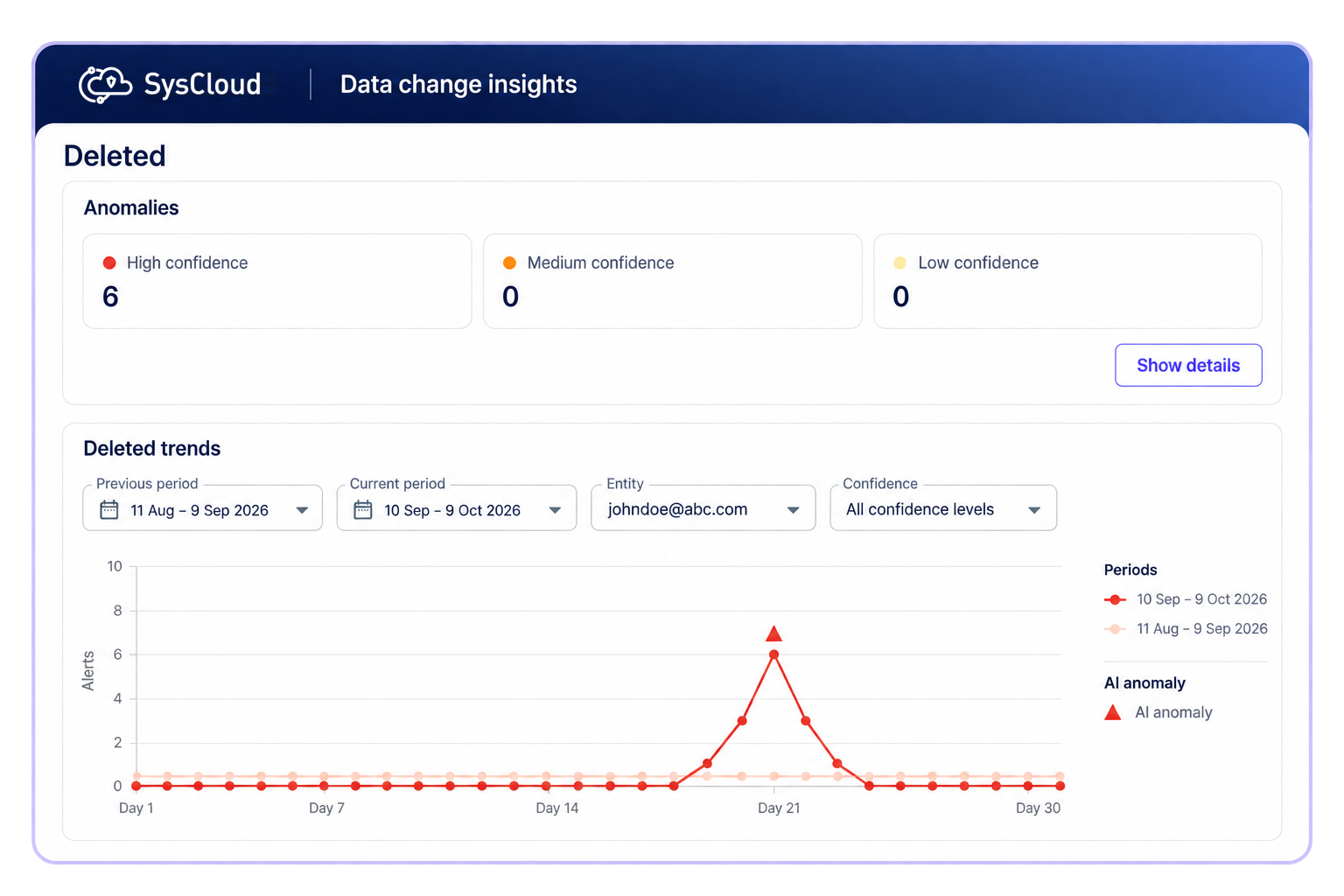
Task: Click the Alerts y-axis label
Action: tap(88, 671)
